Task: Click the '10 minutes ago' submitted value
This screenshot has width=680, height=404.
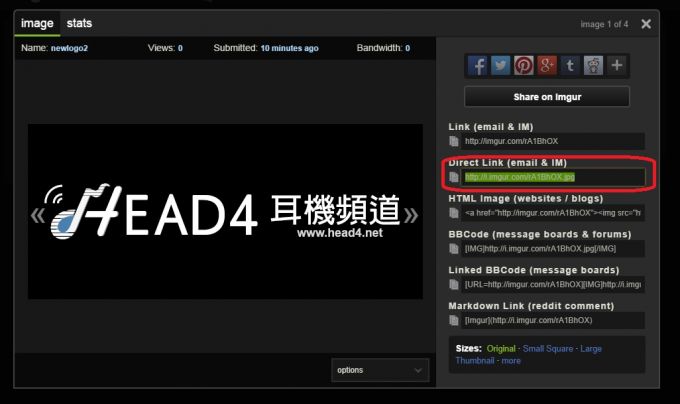Action: tap(289, 48)
